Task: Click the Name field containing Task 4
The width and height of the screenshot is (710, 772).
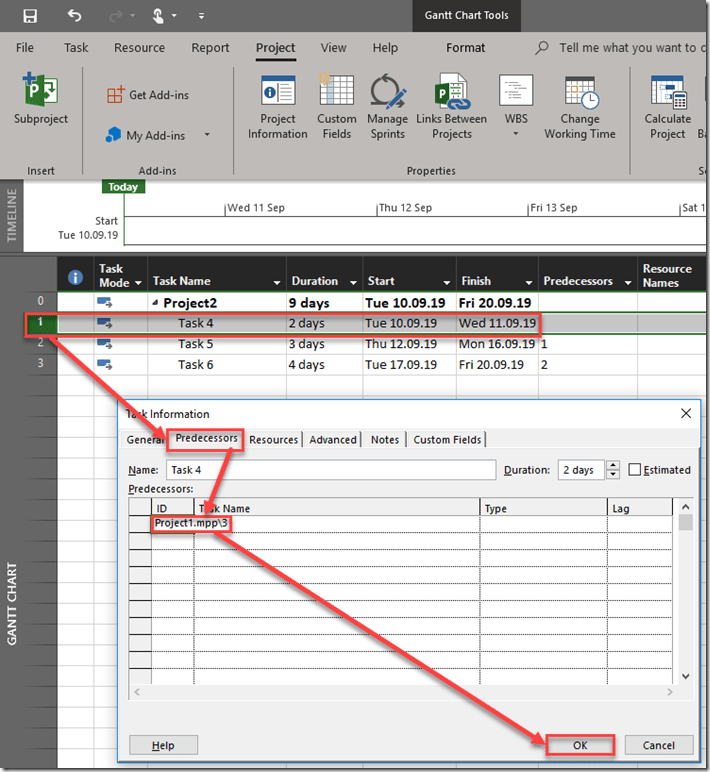Action: [x=330, y=470]
